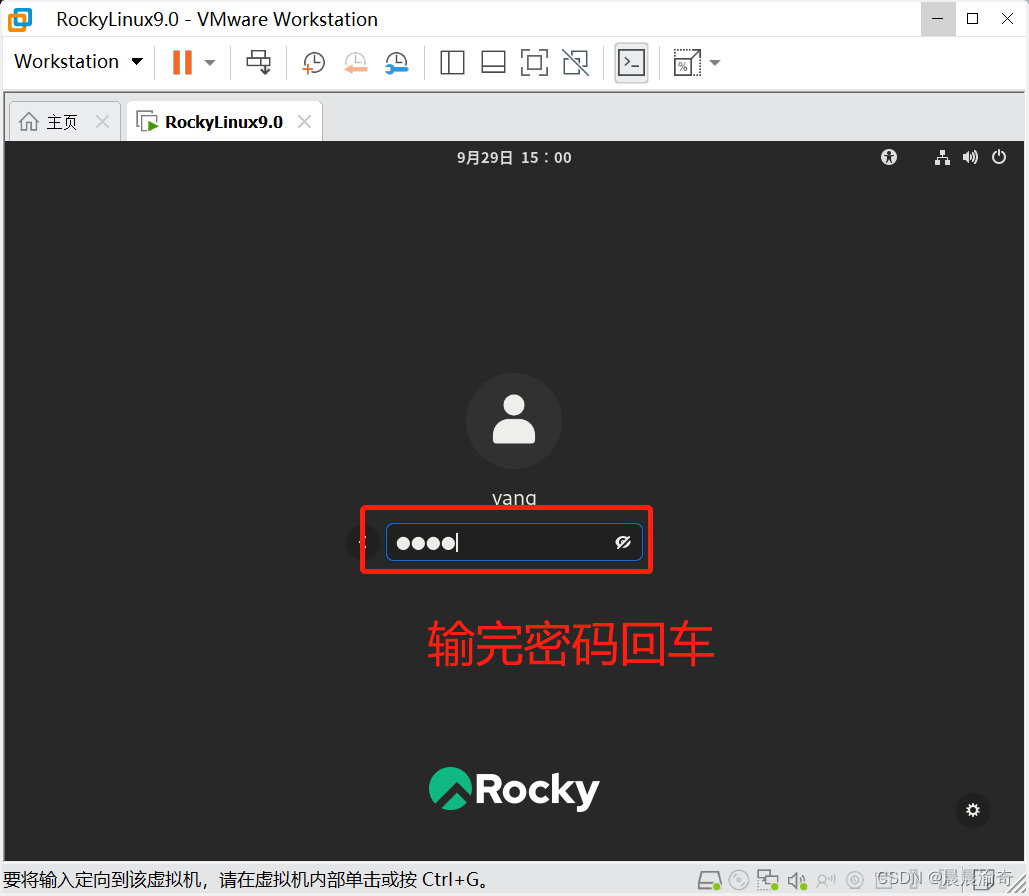Toggle the thumbnail bar view
The image size is (1029, 896).
[x=493, y=63]
